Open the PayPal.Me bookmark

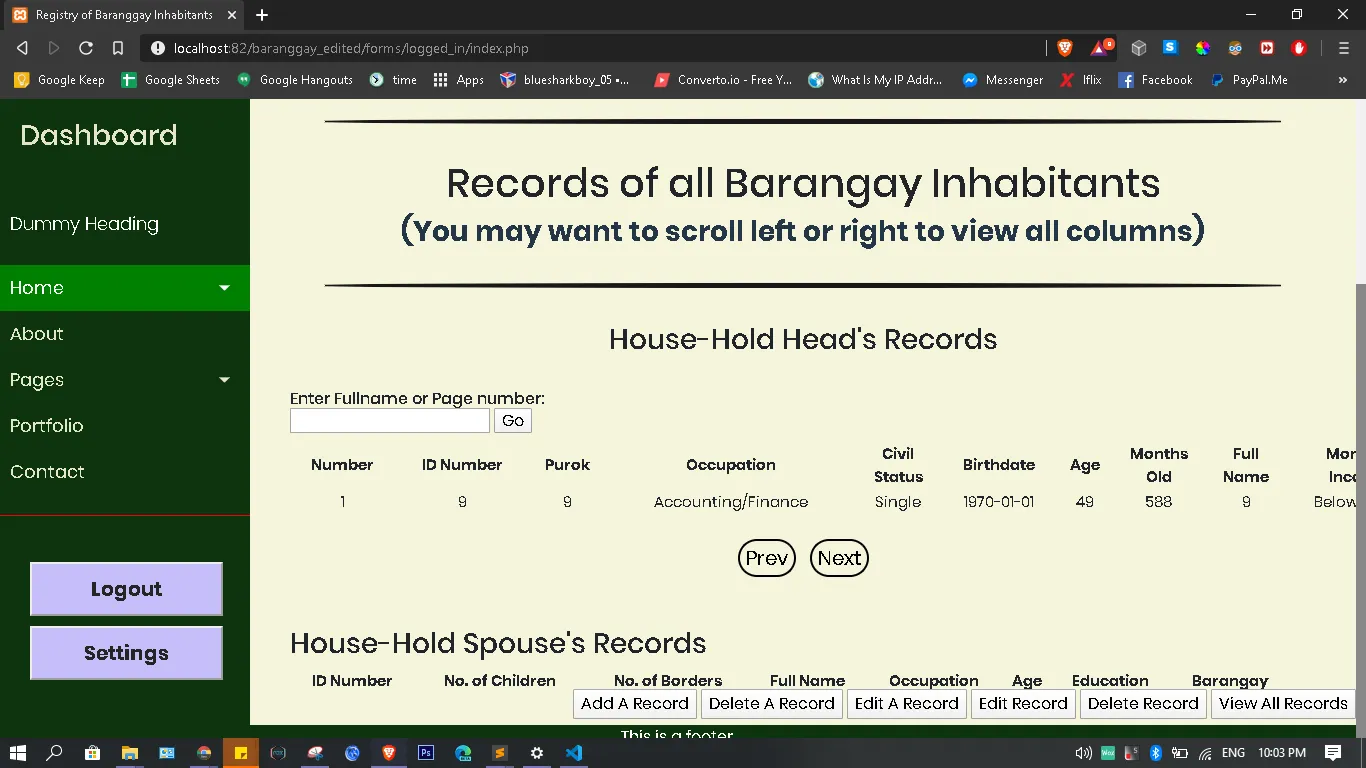[x=1248, y=80]
